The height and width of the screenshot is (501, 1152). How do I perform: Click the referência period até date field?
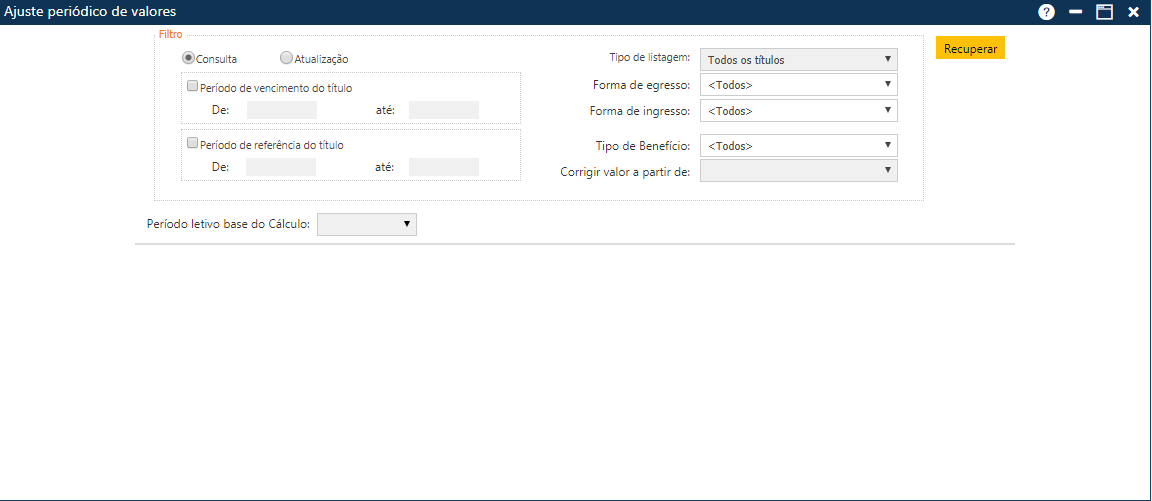tap(443, 167)
